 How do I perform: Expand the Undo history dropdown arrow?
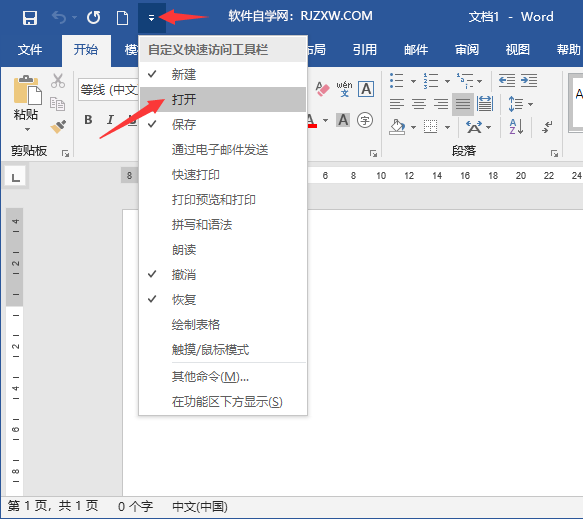[74, 17]
